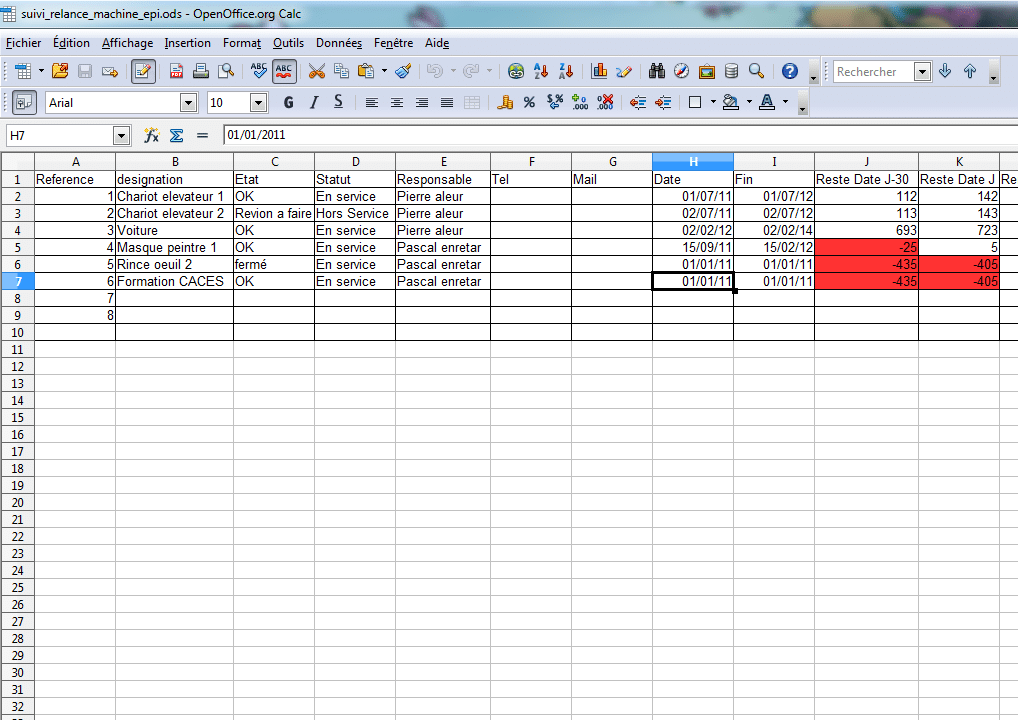This screenshot has width=1018, height=720.
Task: Click Find Previous up arrow icon
Action: click(x=970, y=71)
